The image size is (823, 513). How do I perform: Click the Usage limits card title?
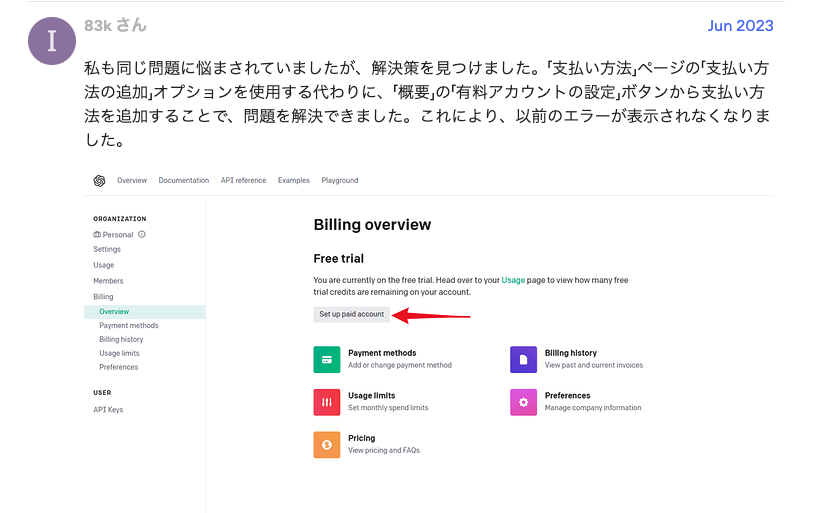click(372, 396)
